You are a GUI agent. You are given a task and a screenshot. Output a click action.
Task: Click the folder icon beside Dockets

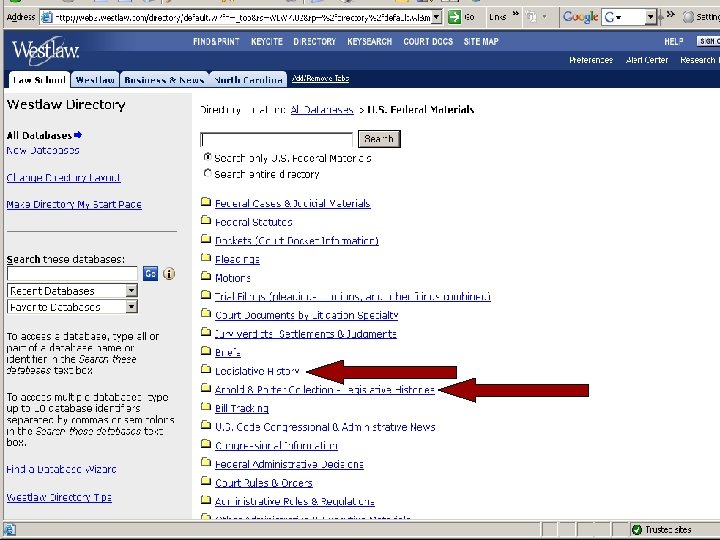[206, 239]
